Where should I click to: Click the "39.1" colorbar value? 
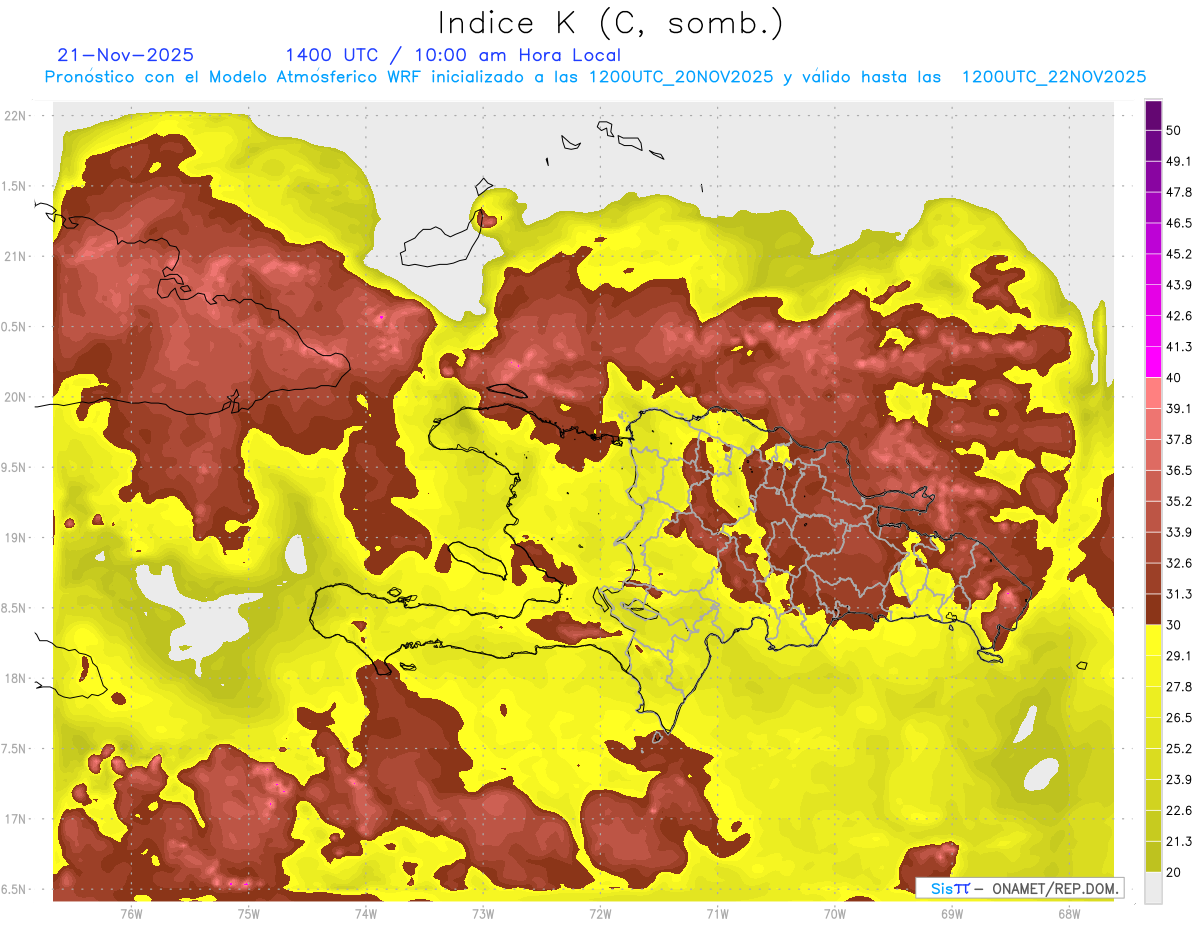click(x=1179, y=409)
